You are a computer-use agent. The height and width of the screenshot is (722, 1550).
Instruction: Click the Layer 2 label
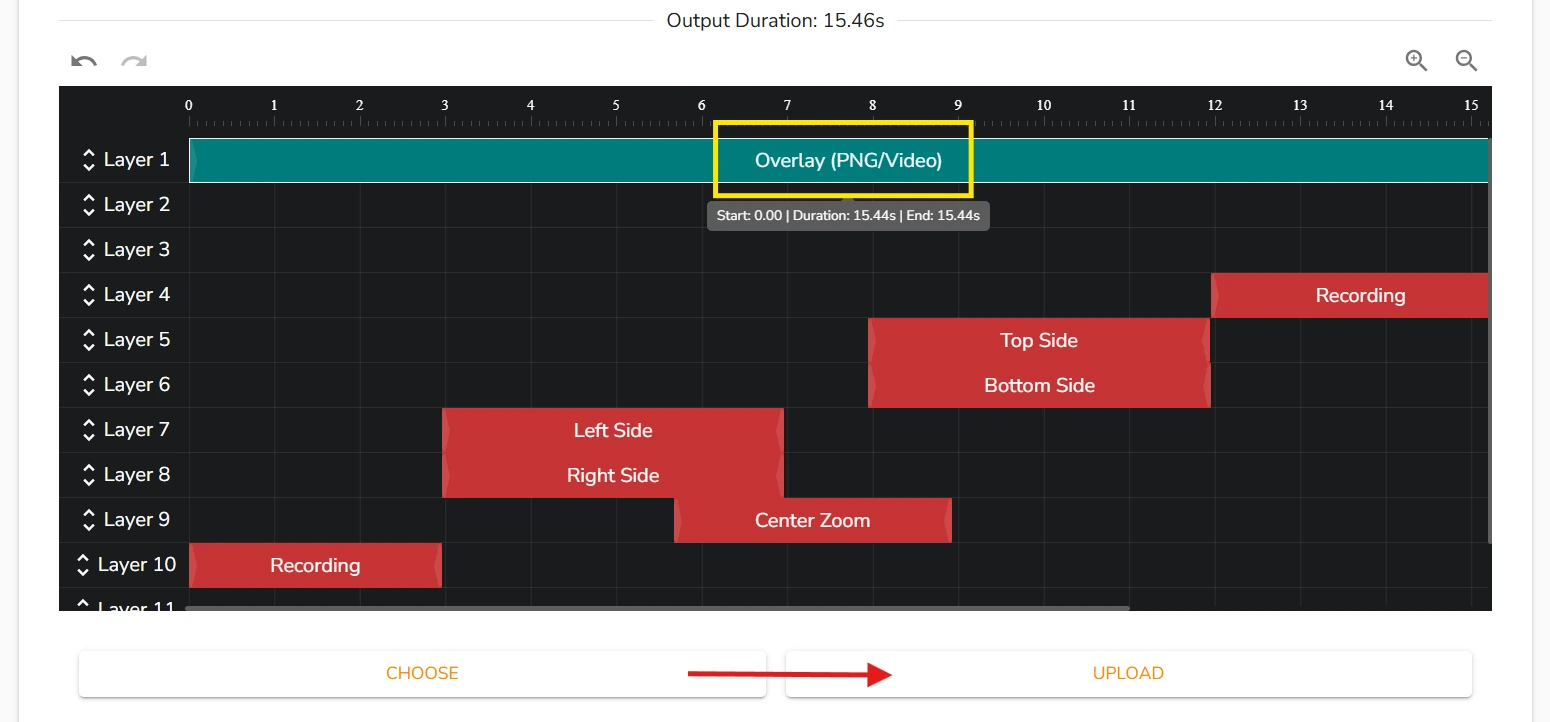[x=137, y=205]
